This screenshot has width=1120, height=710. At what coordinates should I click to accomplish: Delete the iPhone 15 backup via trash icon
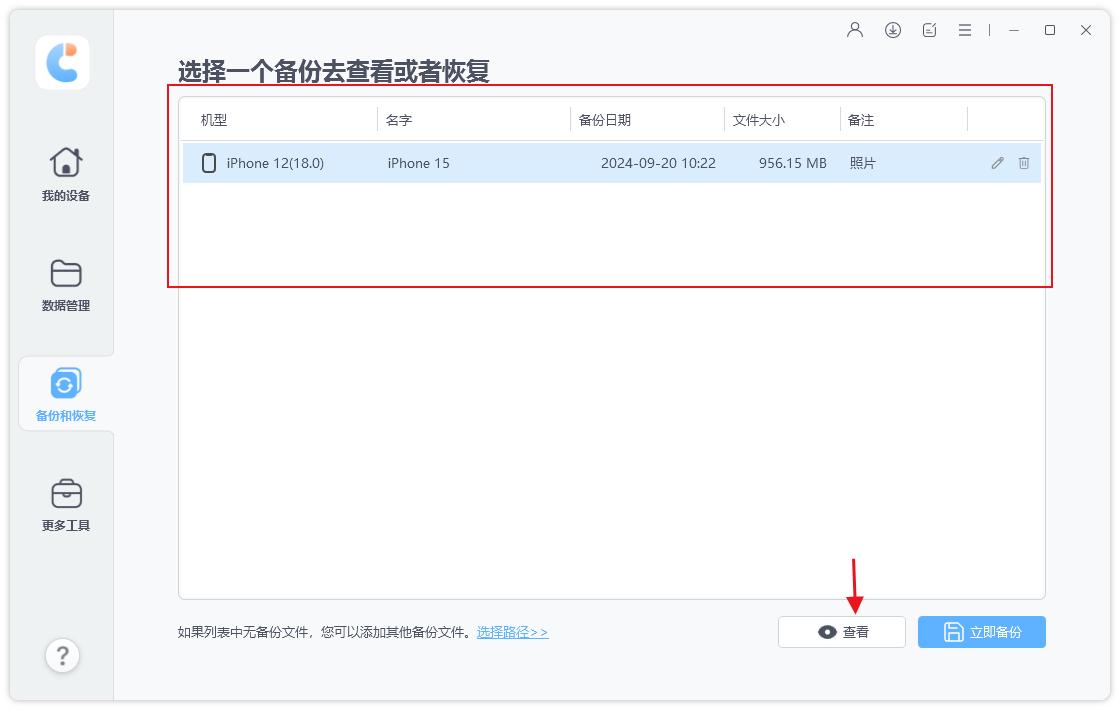(x=1024, y=163)
